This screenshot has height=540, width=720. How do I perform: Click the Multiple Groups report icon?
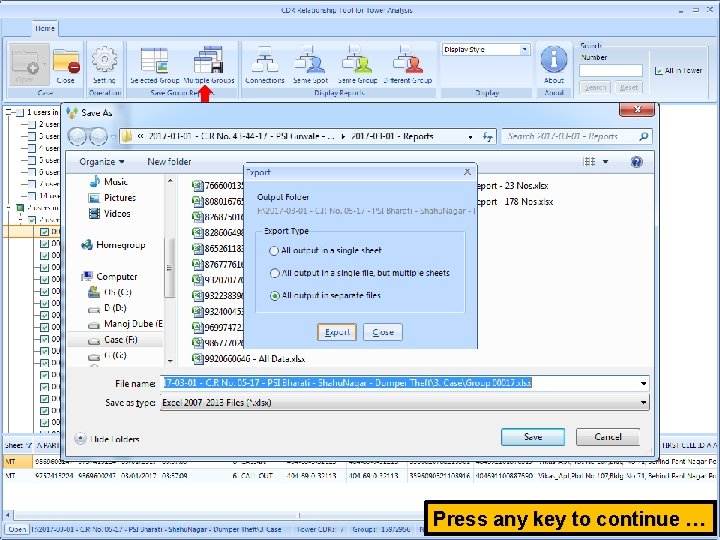(x=209, y=66)
